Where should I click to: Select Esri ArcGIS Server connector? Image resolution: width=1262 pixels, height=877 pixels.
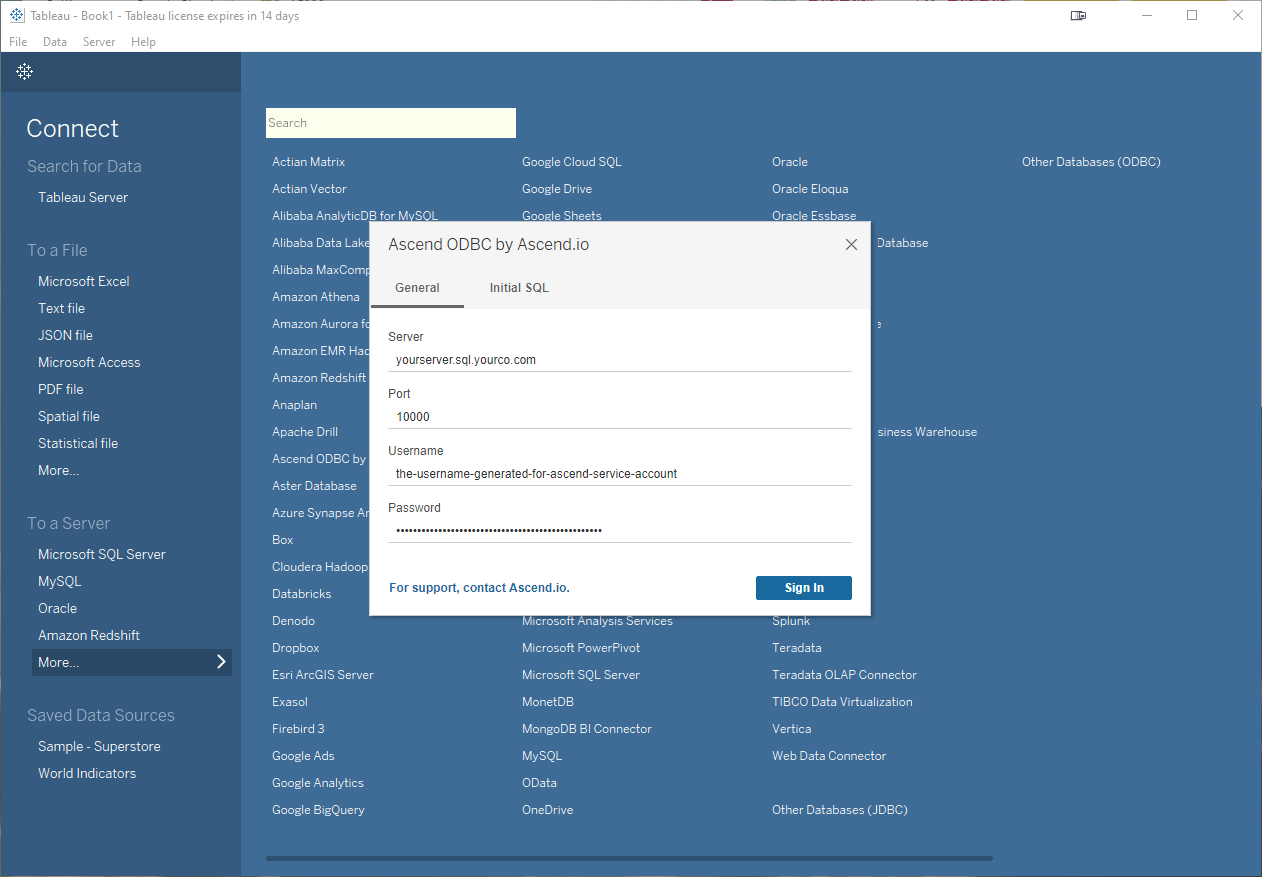pos(323,675)
